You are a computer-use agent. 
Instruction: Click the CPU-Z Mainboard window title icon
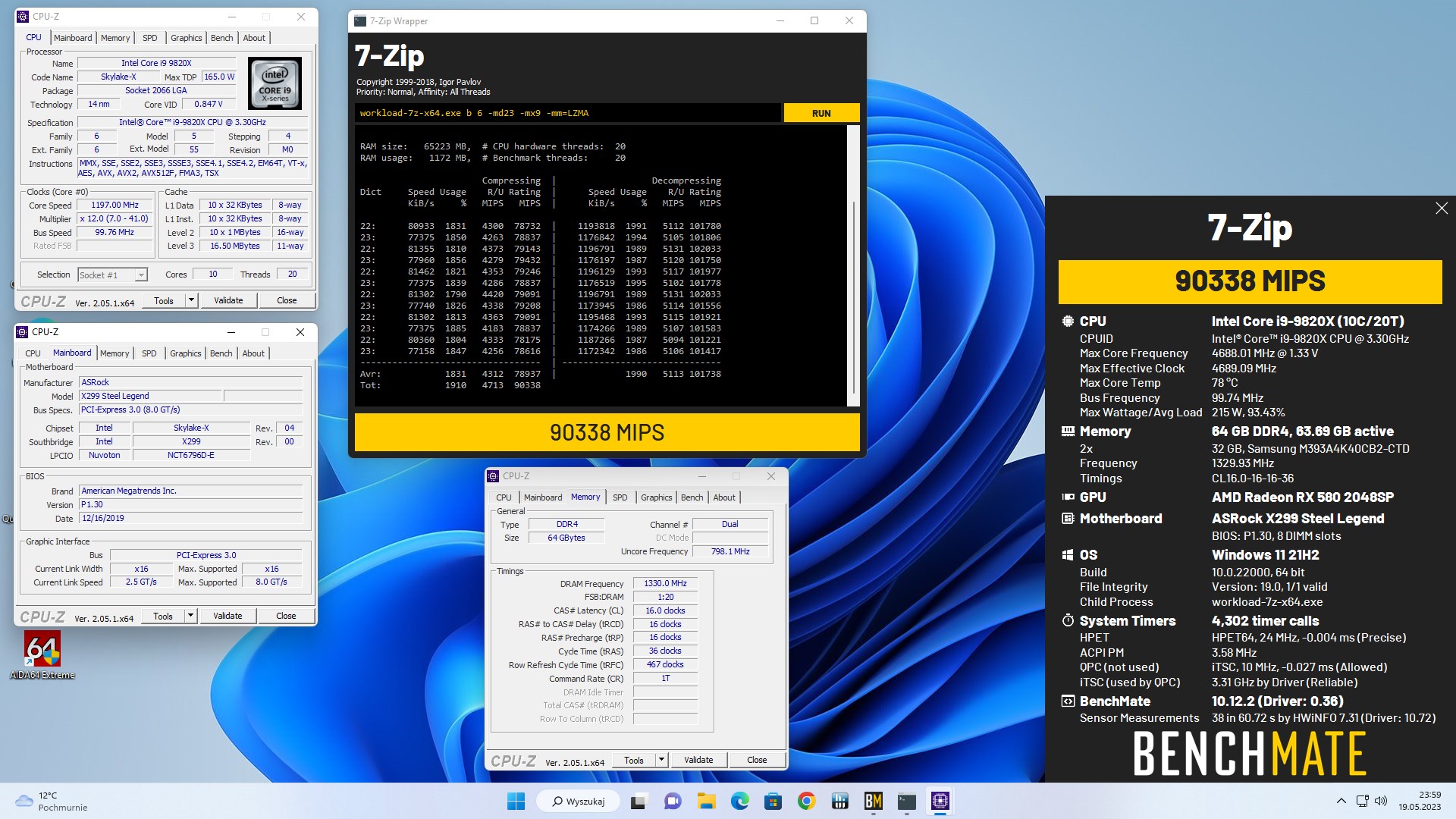[x=22, y=332]
